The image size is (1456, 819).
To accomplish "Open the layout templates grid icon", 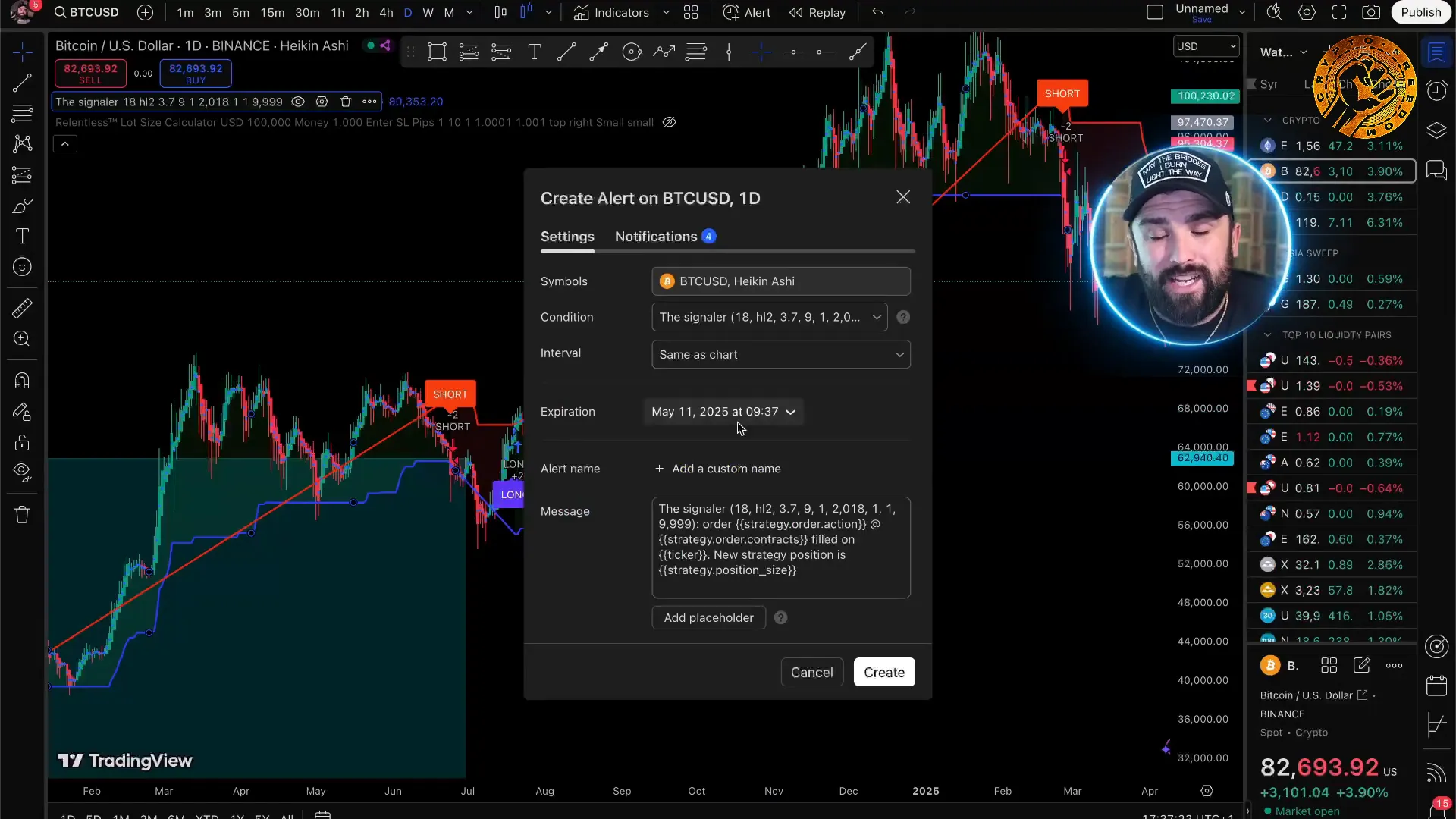I will pyautogui.click(x=691, y=12).
